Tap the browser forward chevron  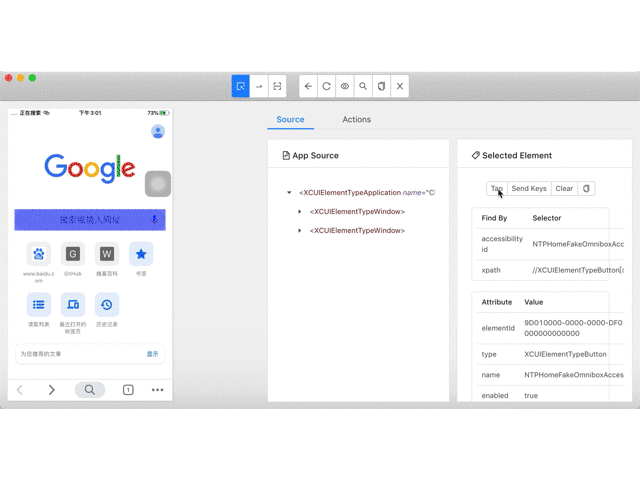coord(51,390)
